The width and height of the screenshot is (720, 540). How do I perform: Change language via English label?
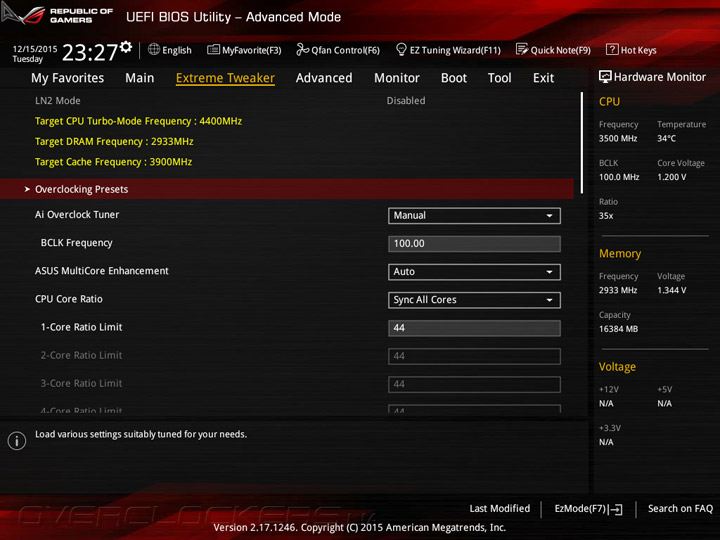177,50
